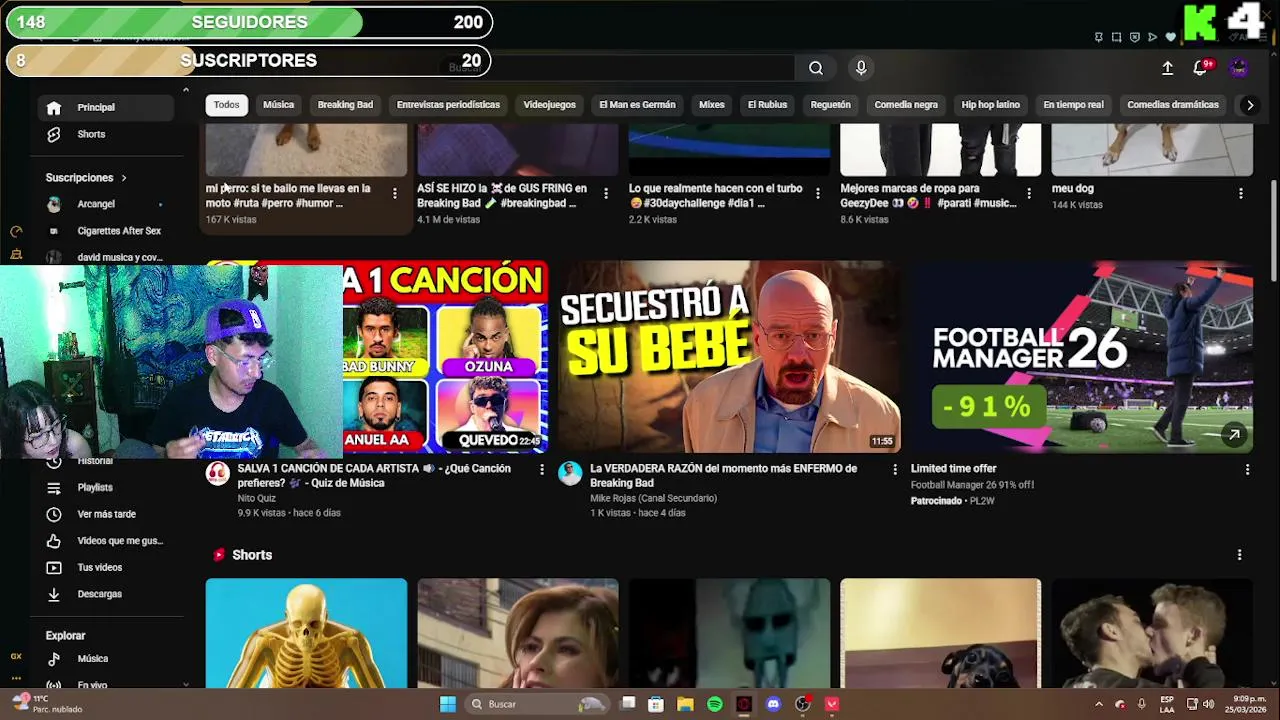Open the ad blocker shield icon
Viewport: 1280px width, 720px height.
[x=1135, y=37]
